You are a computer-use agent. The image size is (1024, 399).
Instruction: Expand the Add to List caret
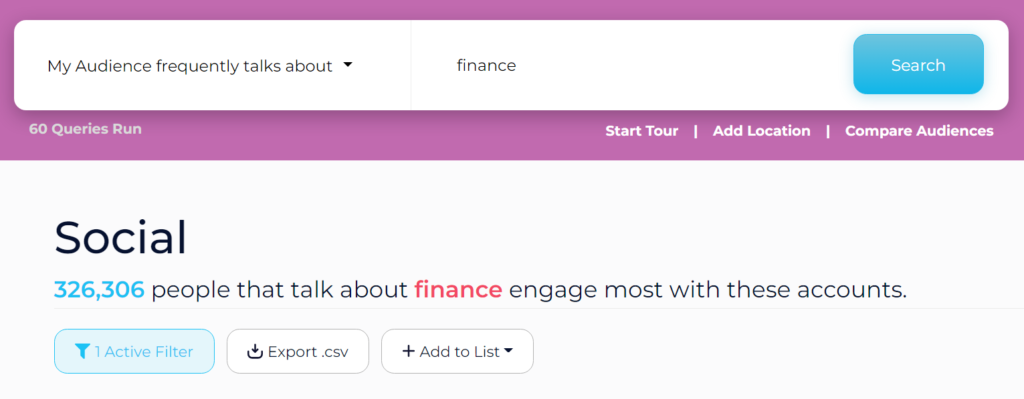509,351
